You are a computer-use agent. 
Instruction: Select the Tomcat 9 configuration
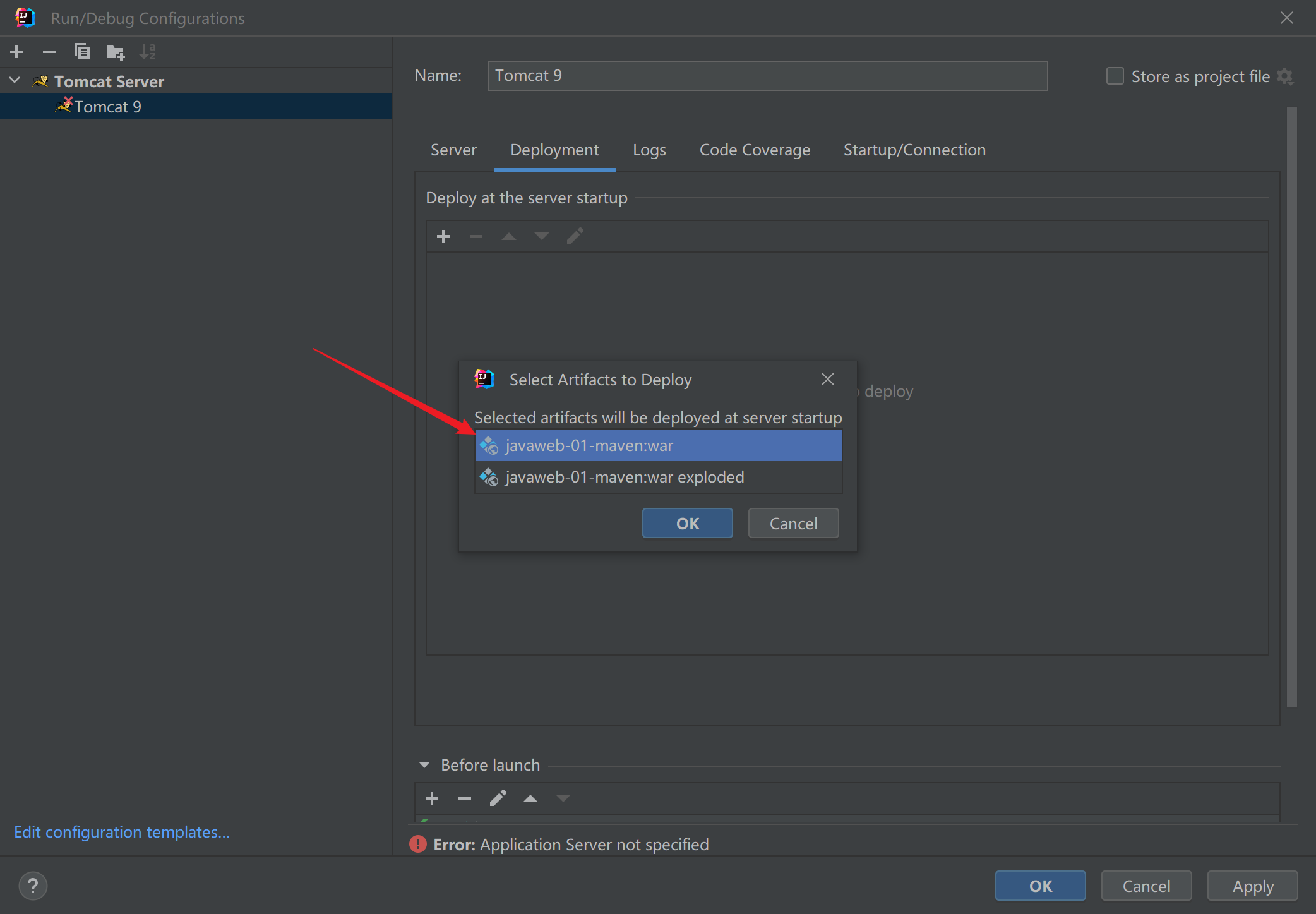pos(196,107)
